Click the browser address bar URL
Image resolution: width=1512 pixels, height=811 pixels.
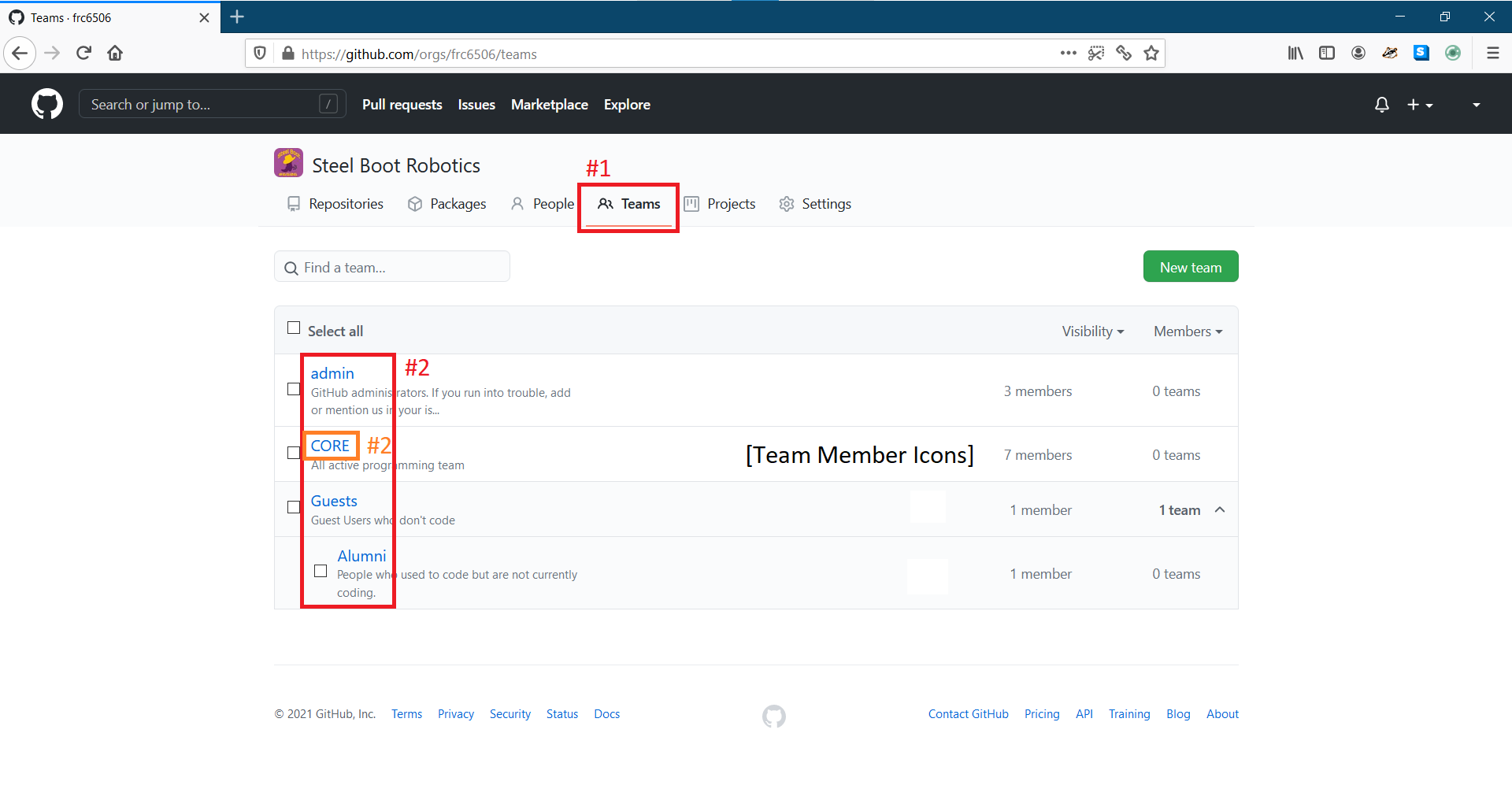pos(419,54)
